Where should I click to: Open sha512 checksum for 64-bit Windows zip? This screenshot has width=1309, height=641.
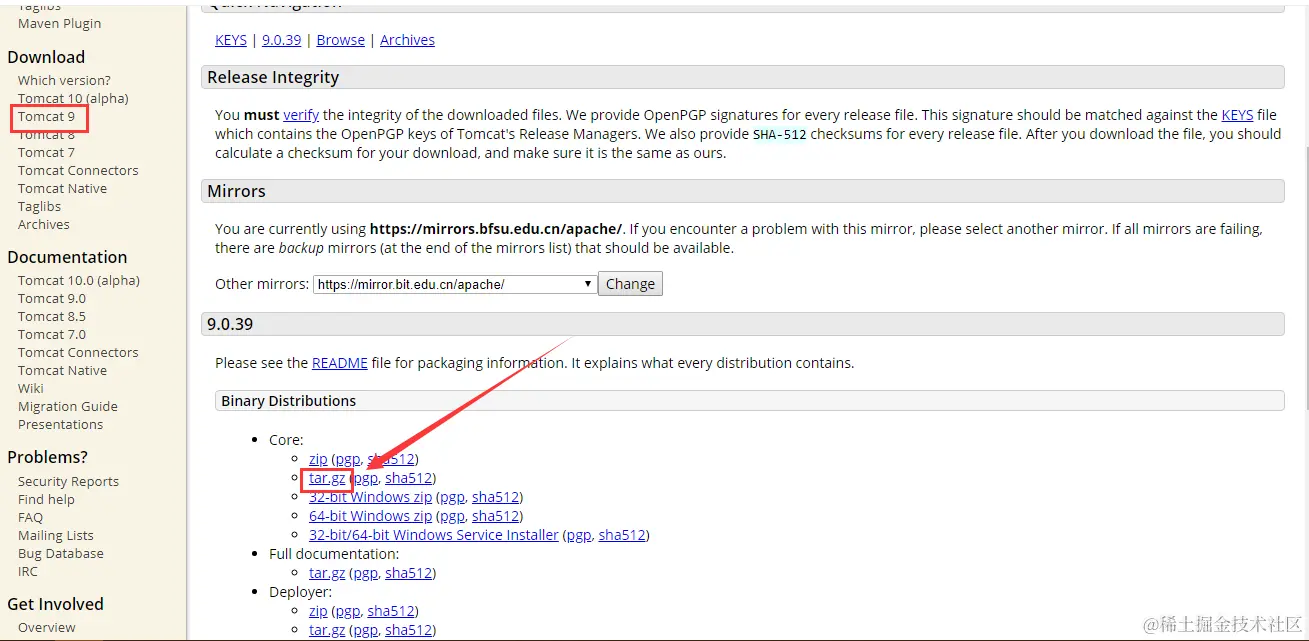495,516
